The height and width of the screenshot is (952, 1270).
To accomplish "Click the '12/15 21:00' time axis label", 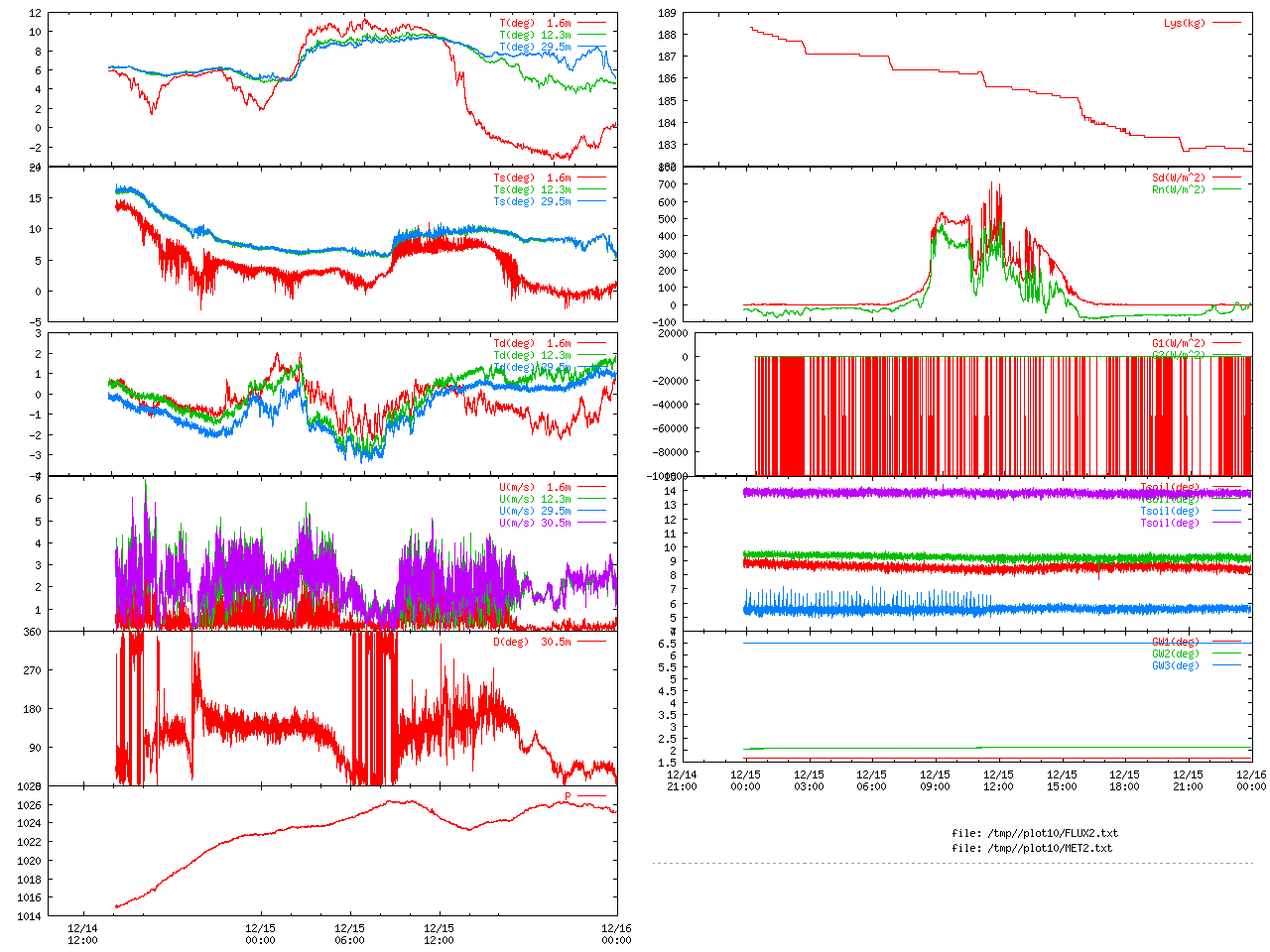I will point(1188,780).
